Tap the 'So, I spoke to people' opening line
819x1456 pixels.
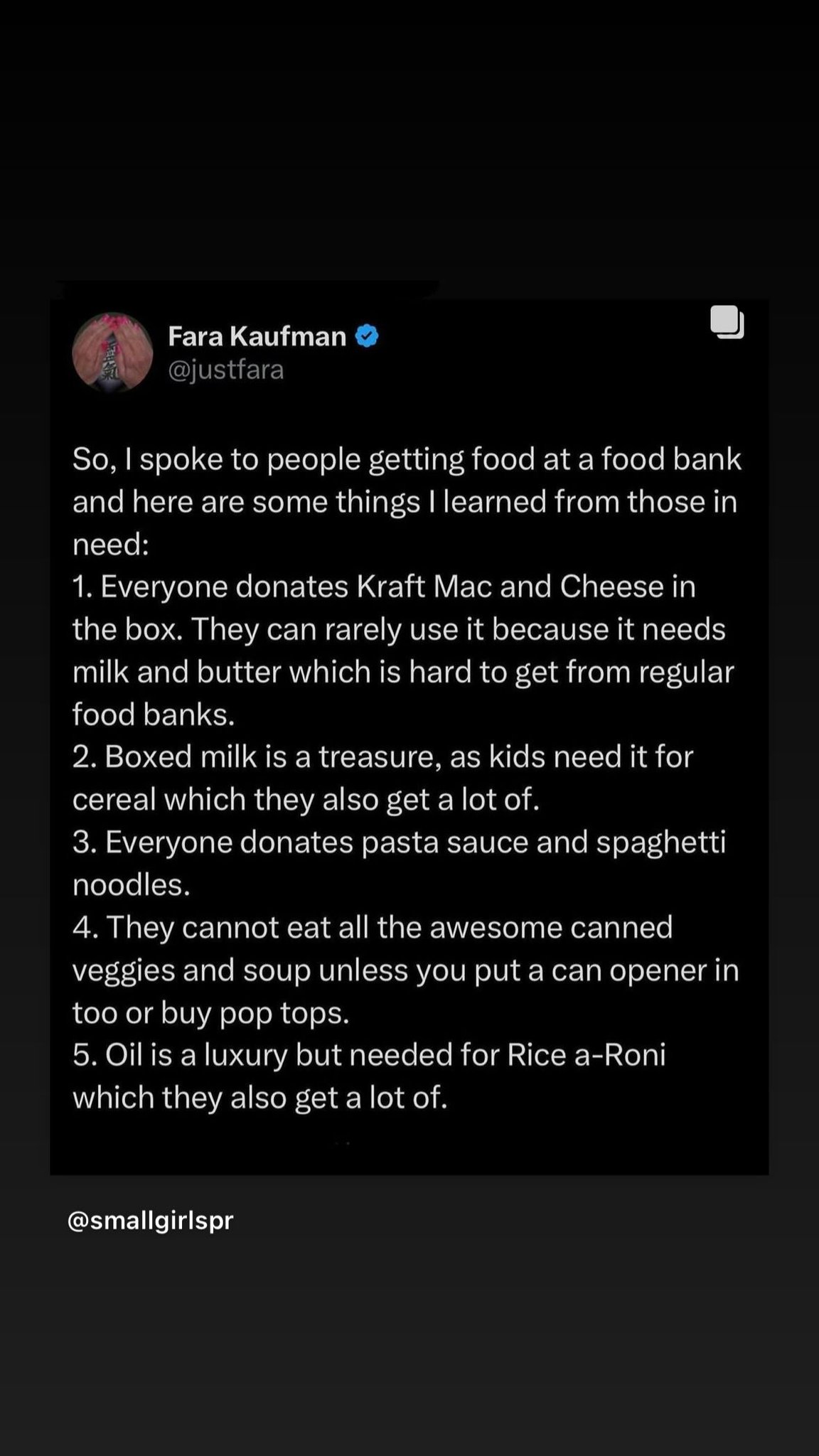pyautogui.click(x=407, y=459)
